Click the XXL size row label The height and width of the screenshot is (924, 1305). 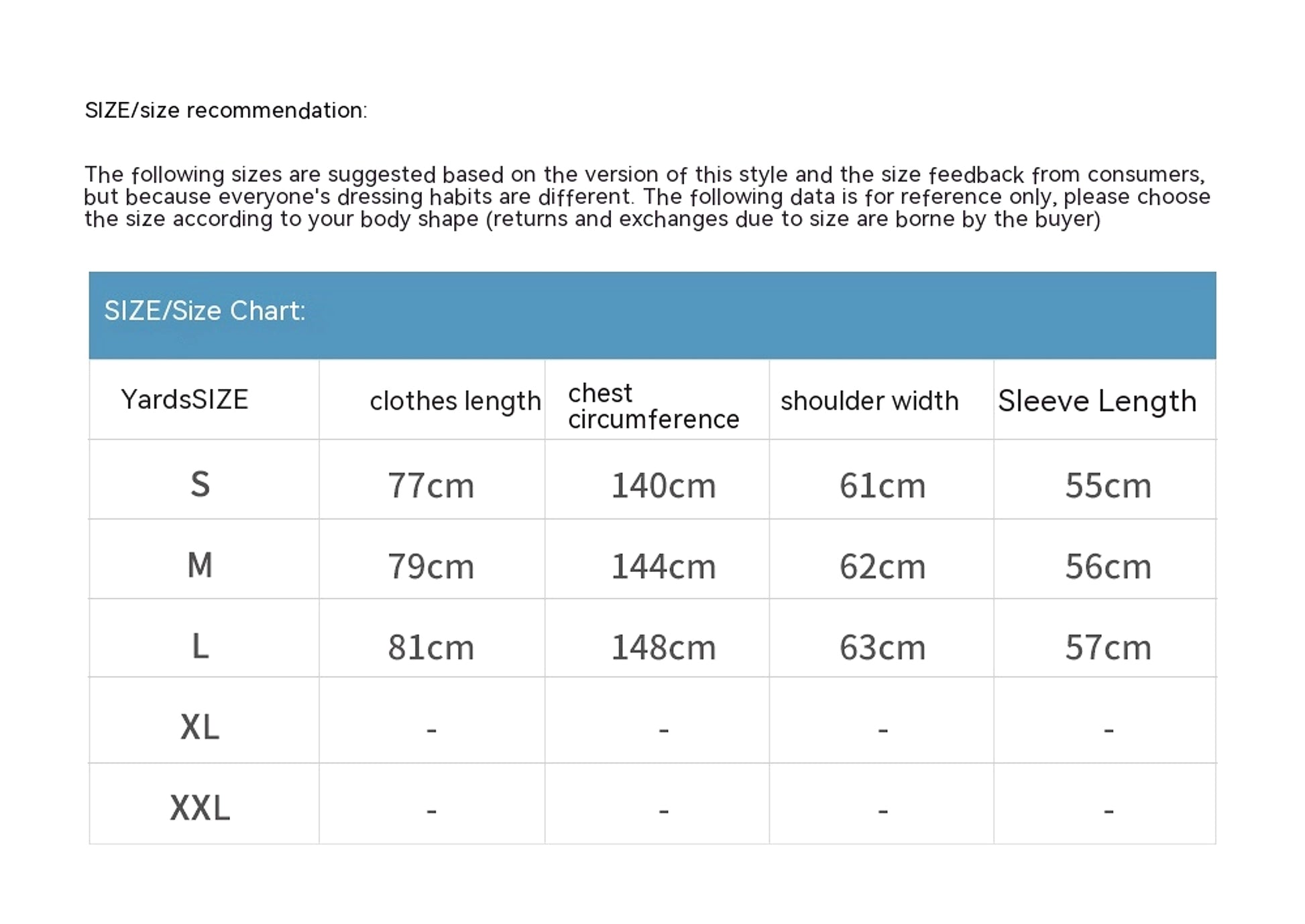click(x=200, y=807)
